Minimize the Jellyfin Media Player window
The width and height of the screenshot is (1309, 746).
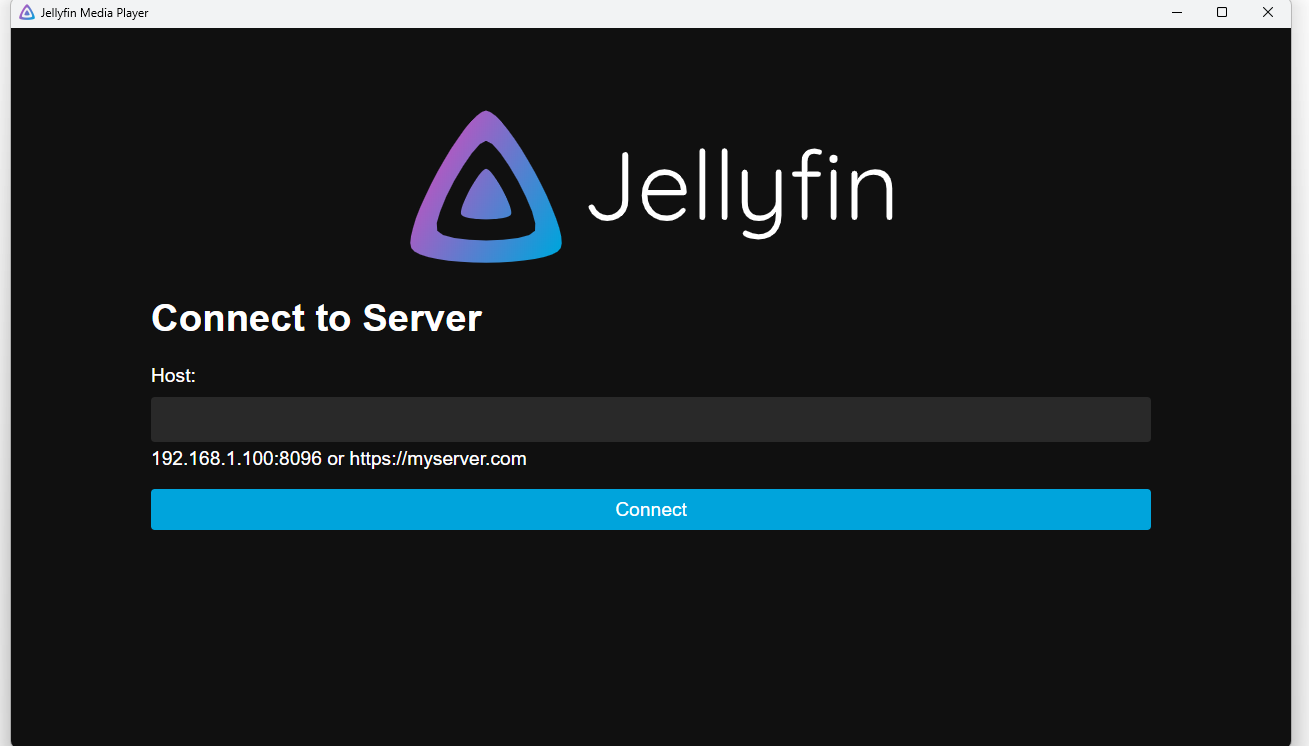coord(1177,13)
